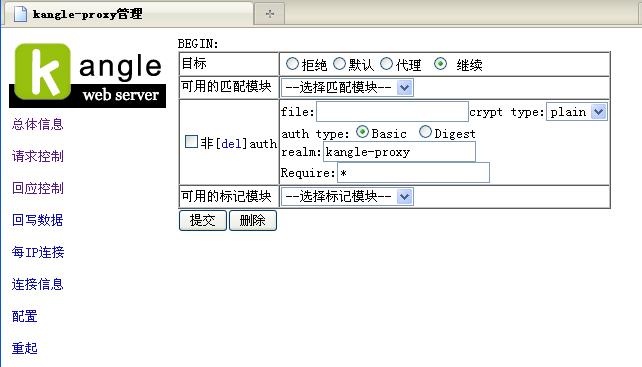Click the 目标 row label
Image resolution: width=642 pixels, height=367 pixels.
point(194,63)
